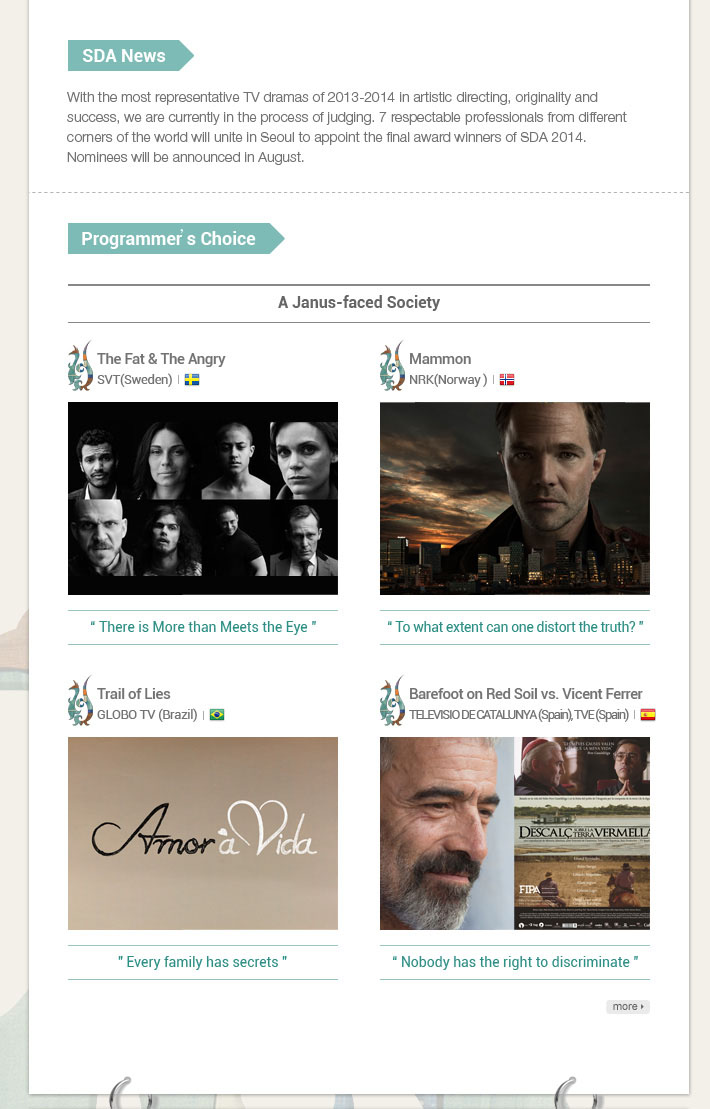Click the Brazil flag icon
The width and height of the screenshot is (710, 1109).
217,715
